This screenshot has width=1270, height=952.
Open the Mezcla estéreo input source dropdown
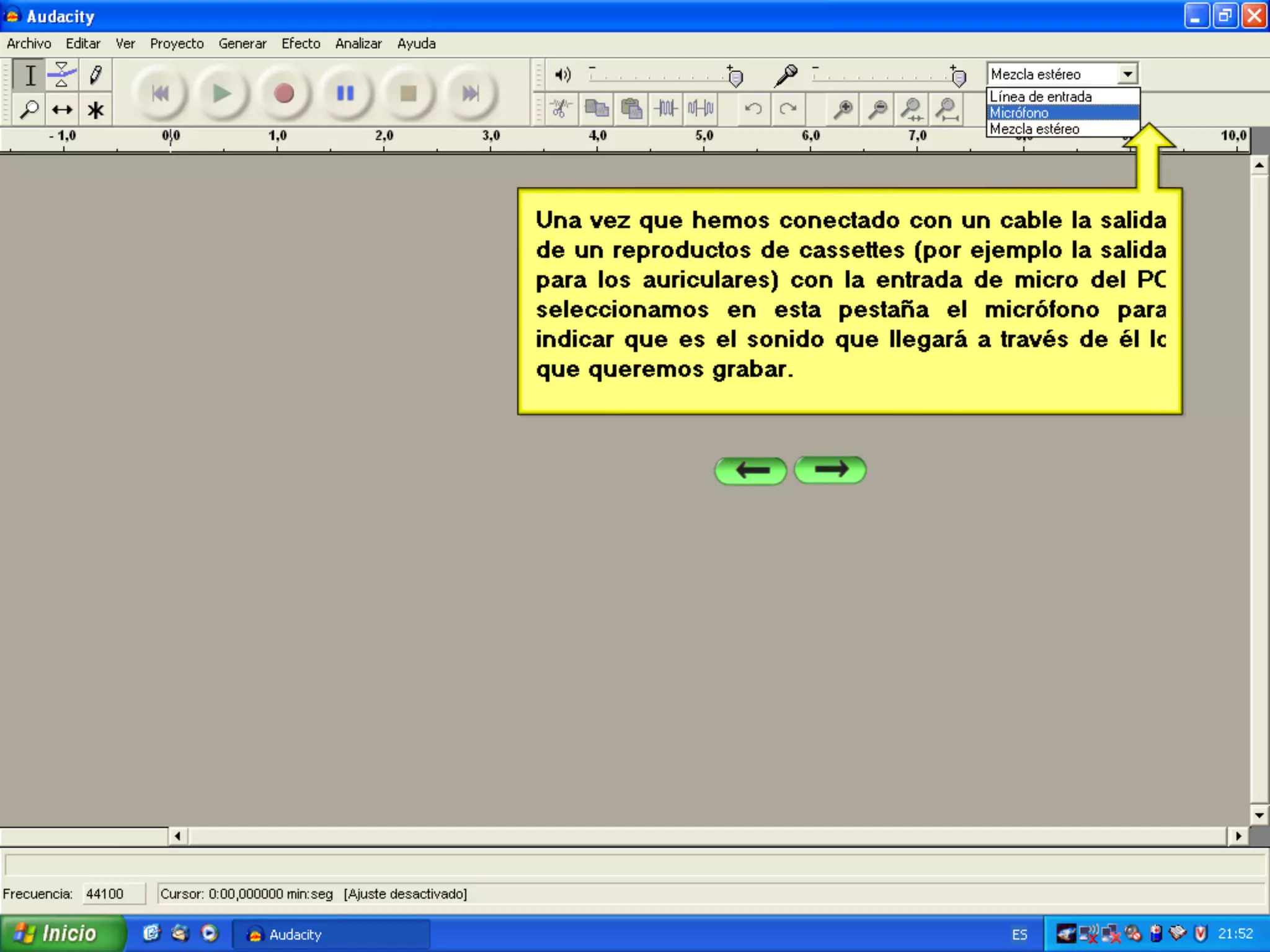click(1127, 74)
